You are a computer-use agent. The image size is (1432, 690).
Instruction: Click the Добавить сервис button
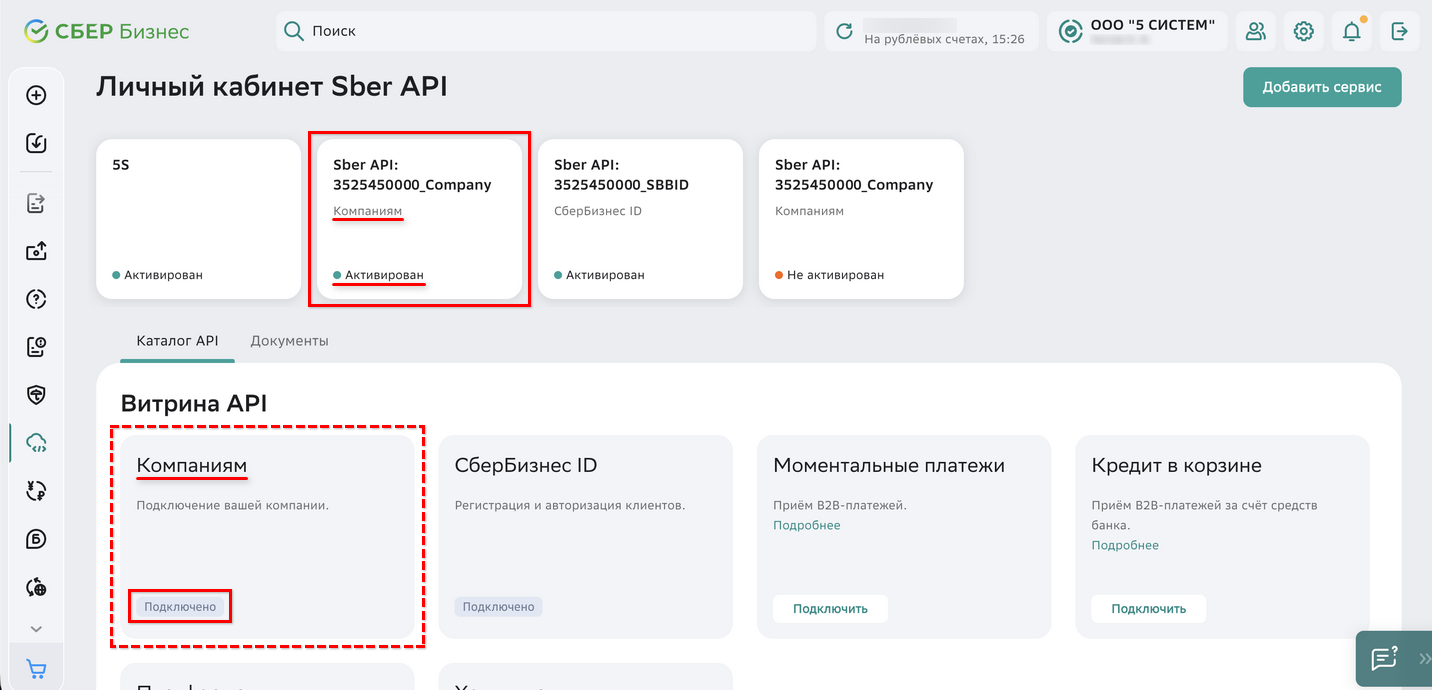point(1322,87)
